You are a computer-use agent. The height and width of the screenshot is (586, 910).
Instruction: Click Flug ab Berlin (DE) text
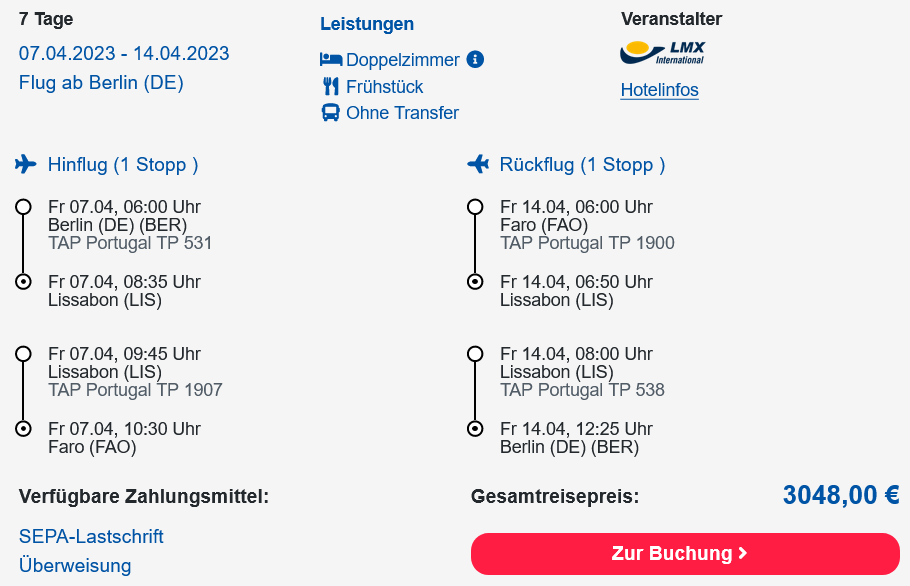[x=101, y=82]
